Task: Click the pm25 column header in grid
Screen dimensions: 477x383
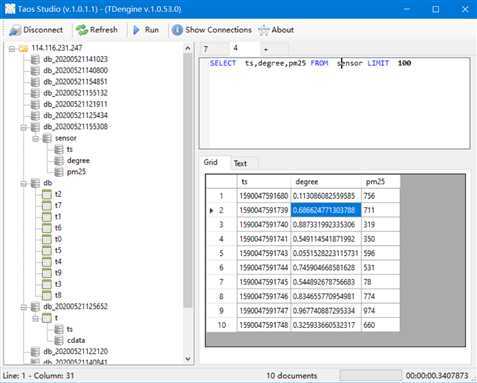Action: 381,182
